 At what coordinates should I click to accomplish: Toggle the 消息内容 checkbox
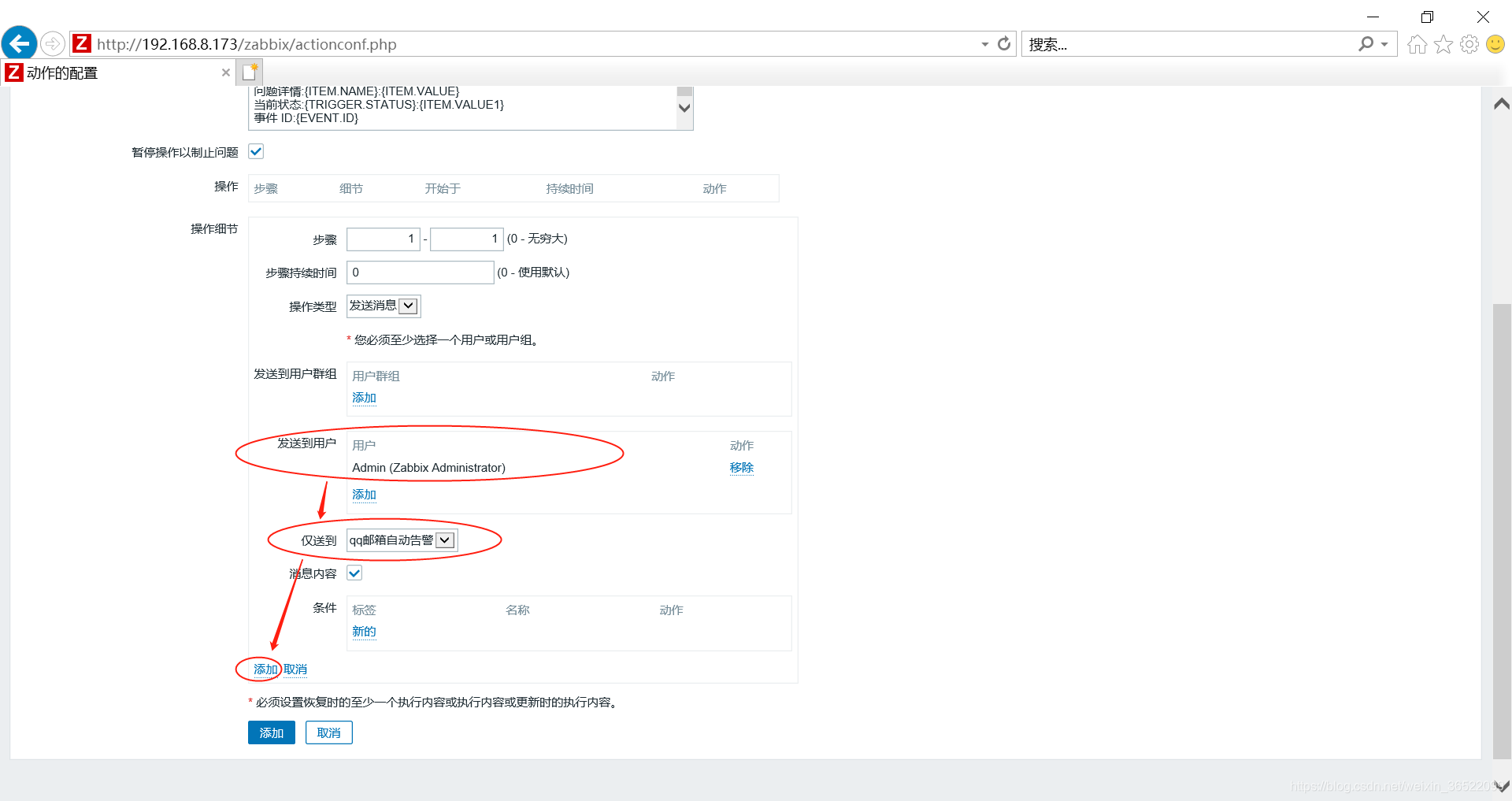(354, 573)
